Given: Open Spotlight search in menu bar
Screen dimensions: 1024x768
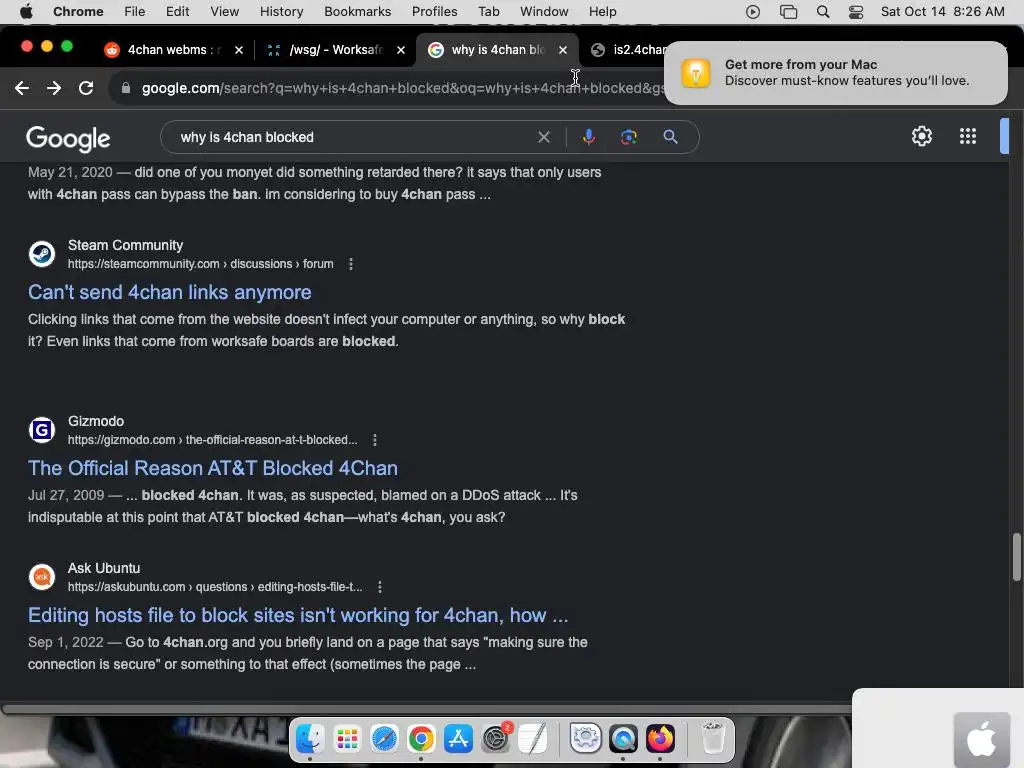Looking at the screenshot, I should 823,12.
